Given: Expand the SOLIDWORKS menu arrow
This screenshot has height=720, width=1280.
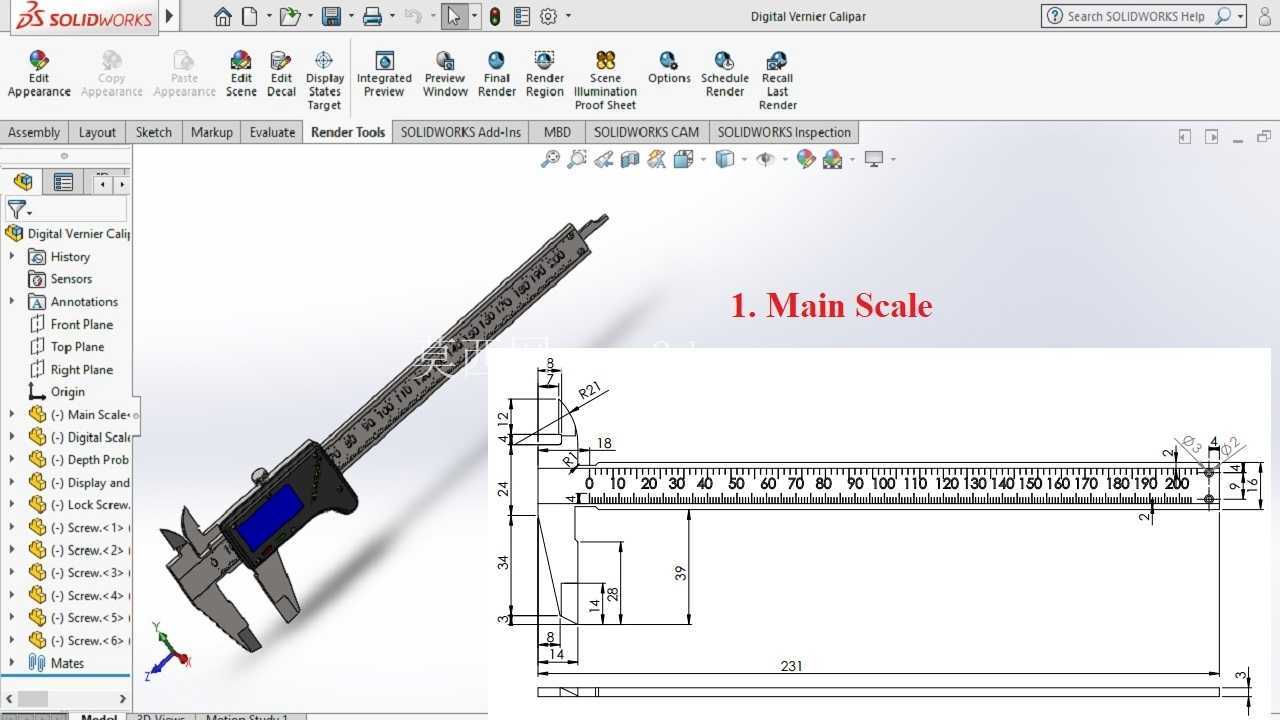Looking at the screenshot, I should (x=169, y=16).
